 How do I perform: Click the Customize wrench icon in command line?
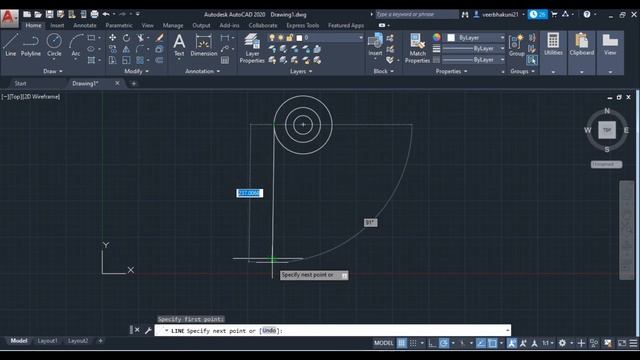148,330
